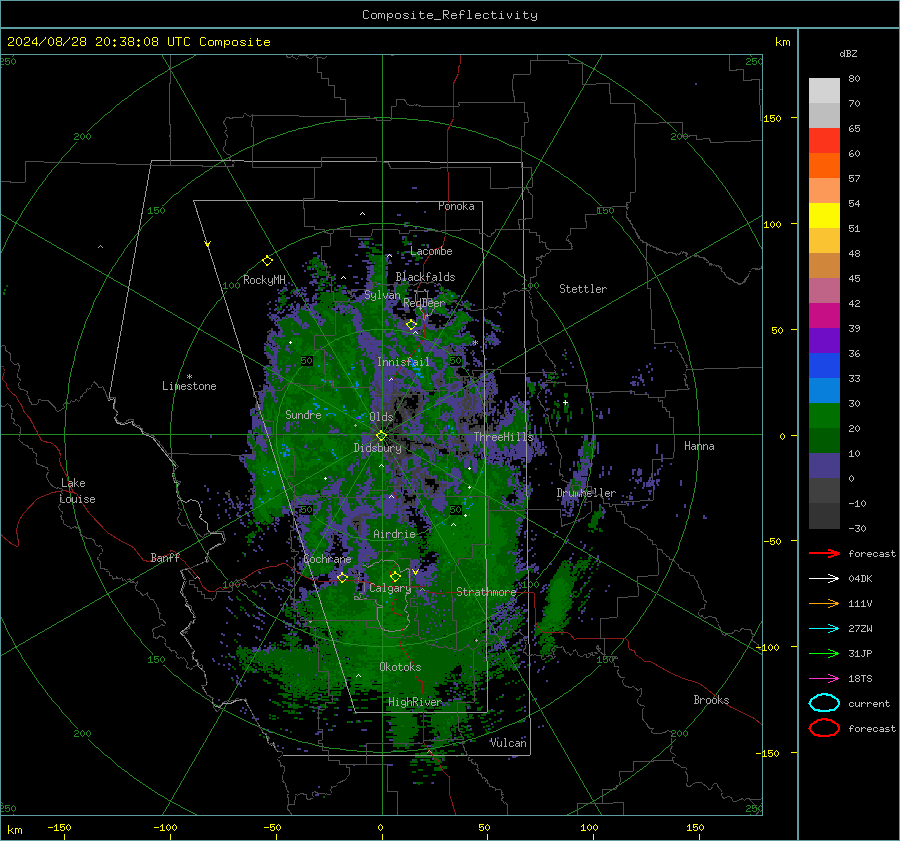The height and width of the screenshot is (841, 900).
Task: Select the bright green 20–30 dBZ swatch
Action: 824,416
